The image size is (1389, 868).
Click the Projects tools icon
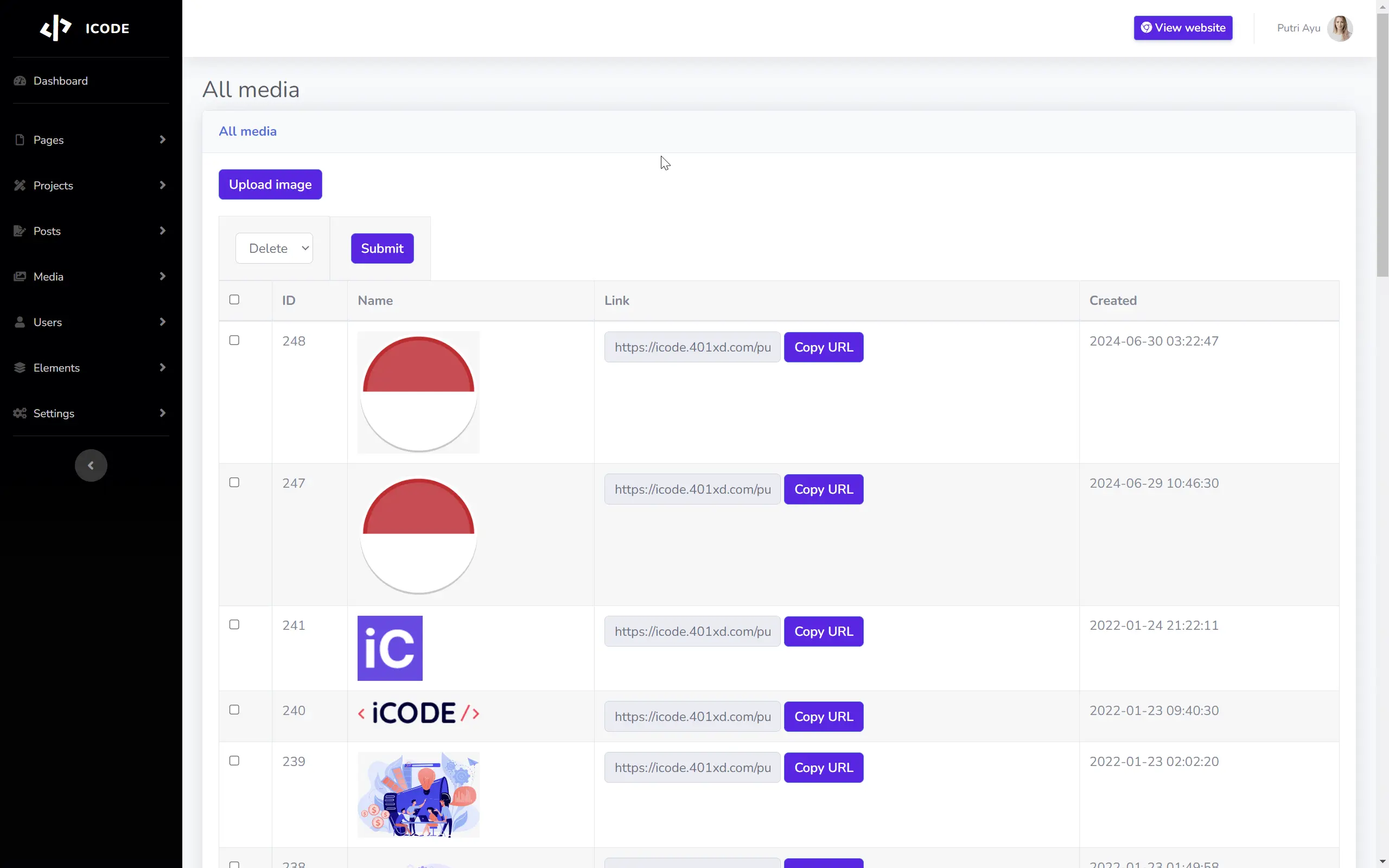[x=20, y=186]
